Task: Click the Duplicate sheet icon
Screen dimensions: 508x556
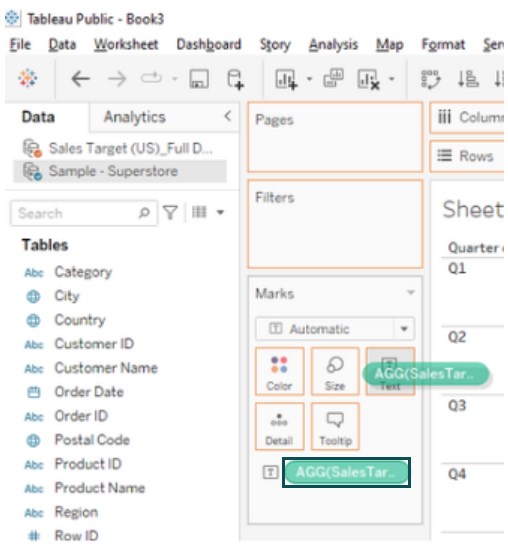Action: 333,78
